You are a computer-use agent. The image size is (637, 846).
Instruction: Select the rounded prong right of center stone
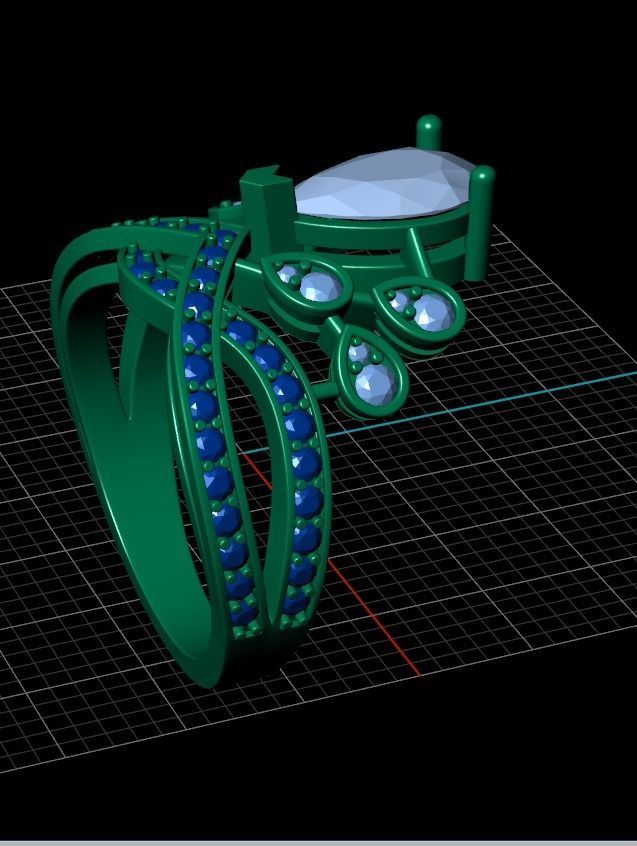click(481, 221)
